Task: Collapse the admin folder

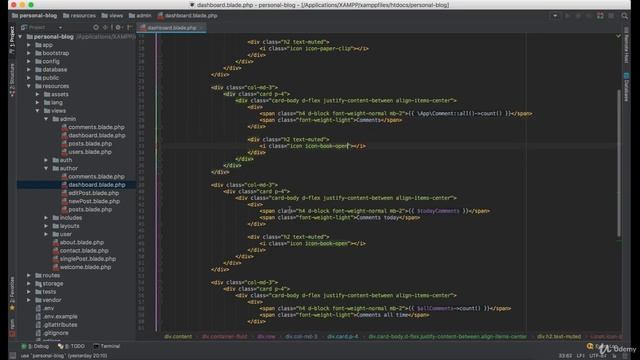Action: [x=46, y=119]
